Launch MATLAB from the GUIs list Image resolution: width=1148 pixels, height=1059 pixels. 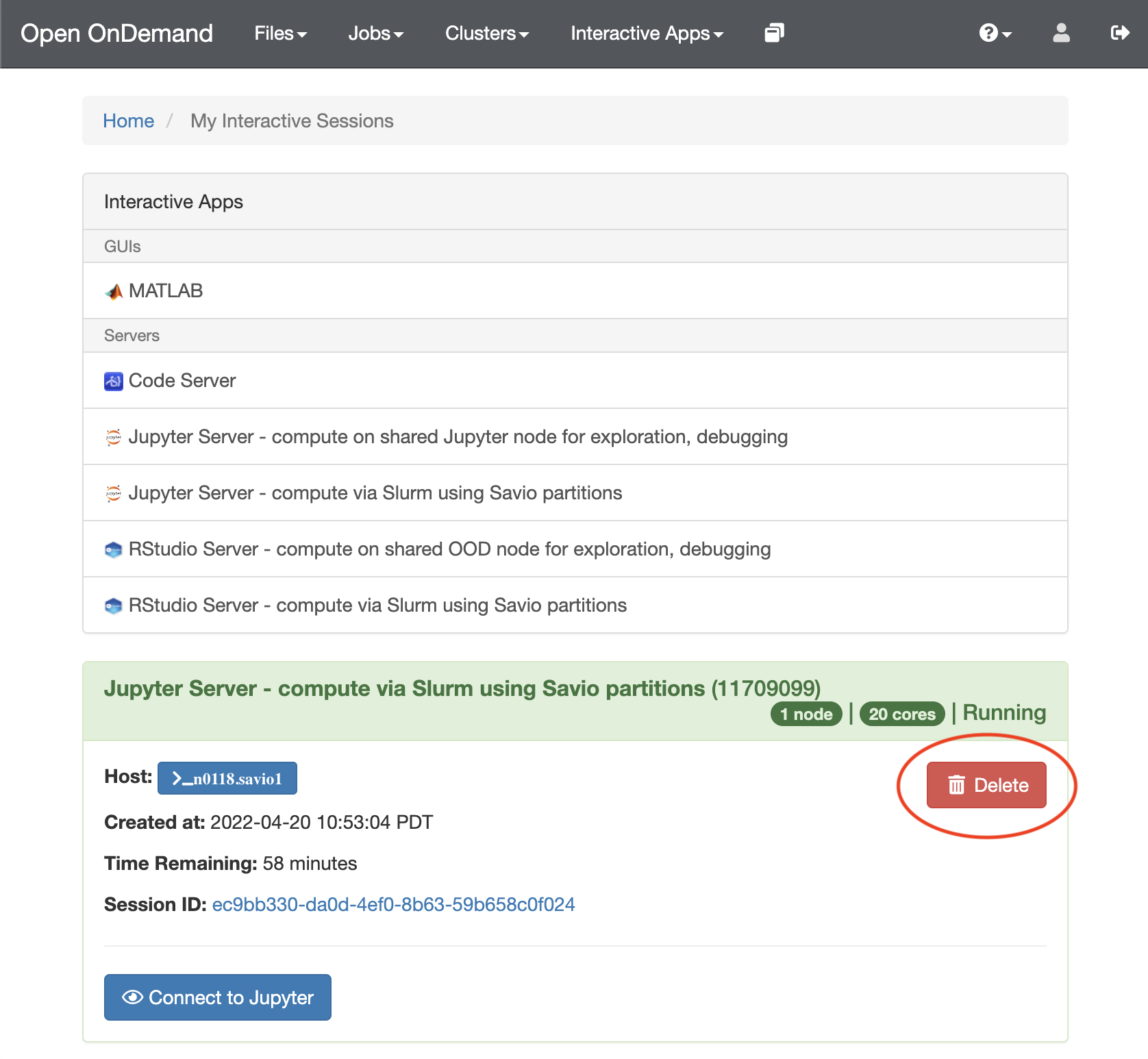[575, 290]
